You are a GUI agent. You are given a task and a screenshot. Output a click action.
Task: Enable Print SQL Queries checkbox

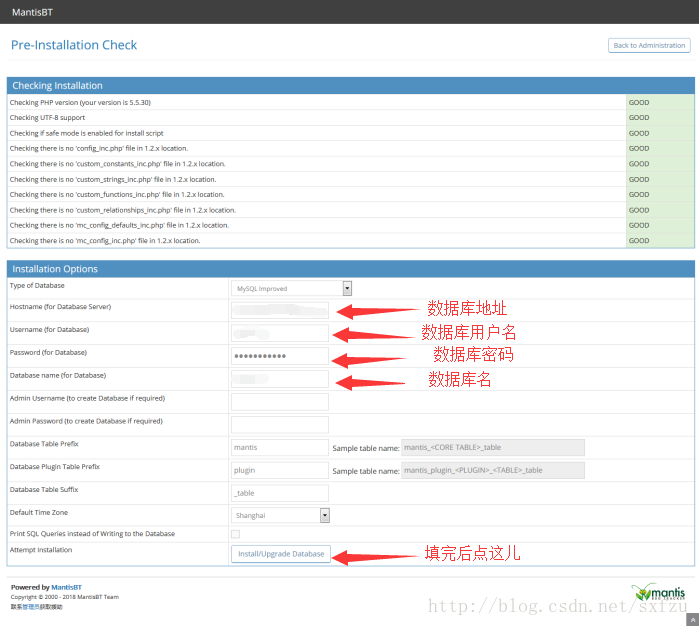pyautogui.click(x=235, y=534)
